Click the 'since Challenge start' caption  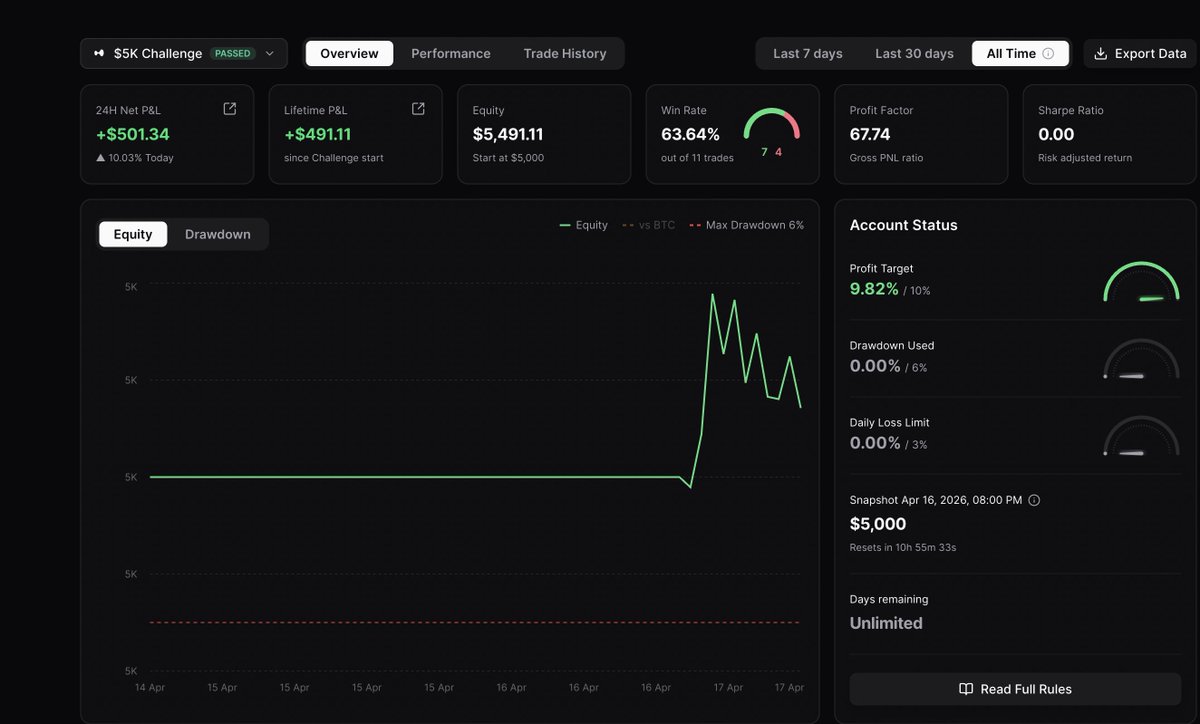[x=334, y=158]
